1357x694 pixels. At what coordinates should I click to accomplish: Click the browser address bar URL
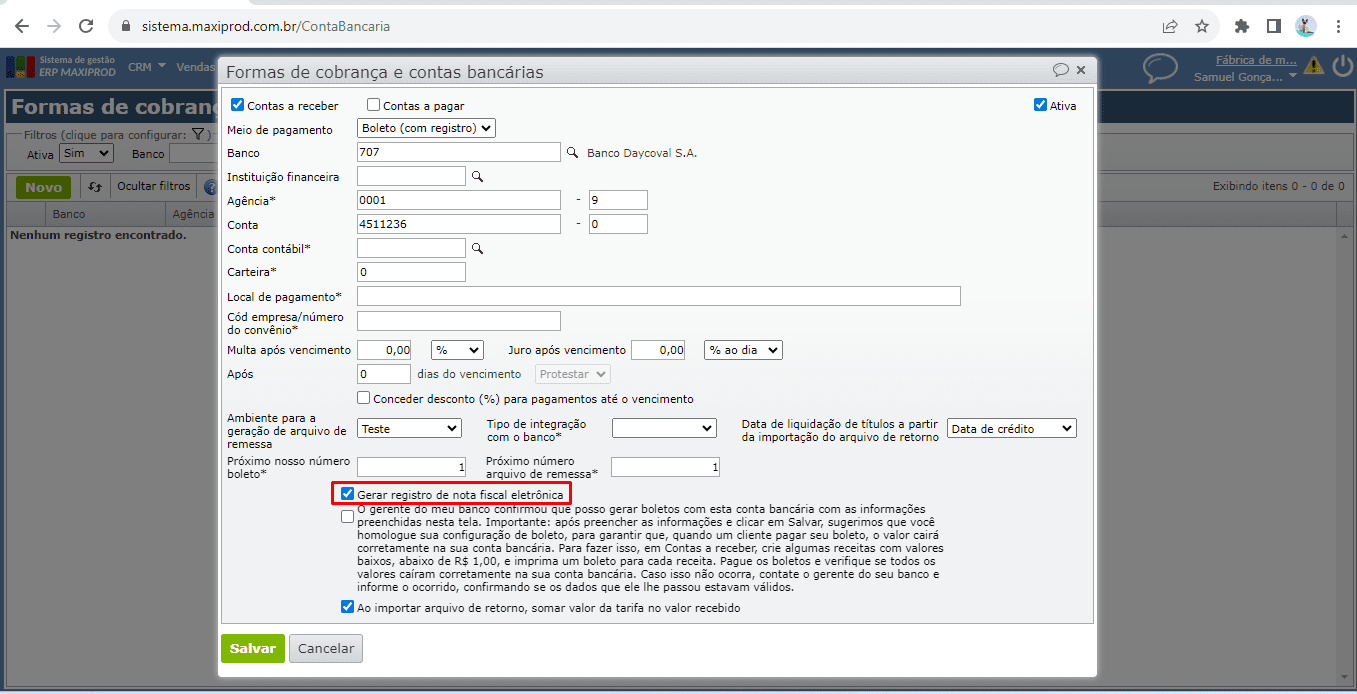pyautogui.click(x=266, y=26)
